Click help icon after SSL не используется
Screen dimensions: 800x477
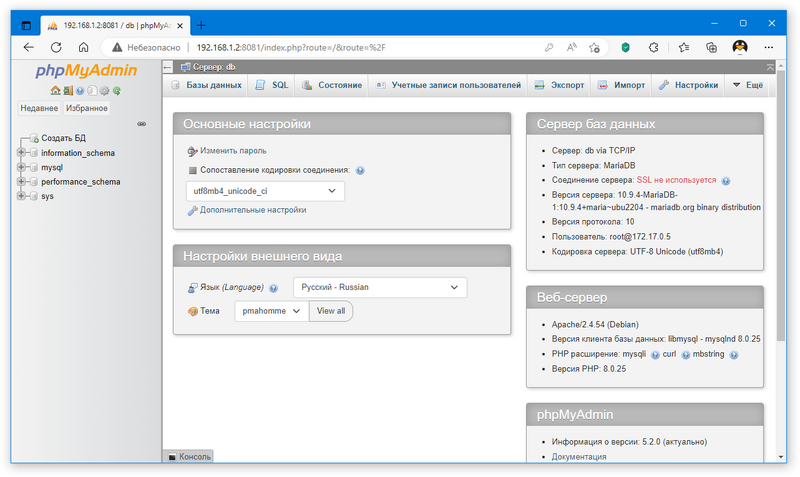726,181
